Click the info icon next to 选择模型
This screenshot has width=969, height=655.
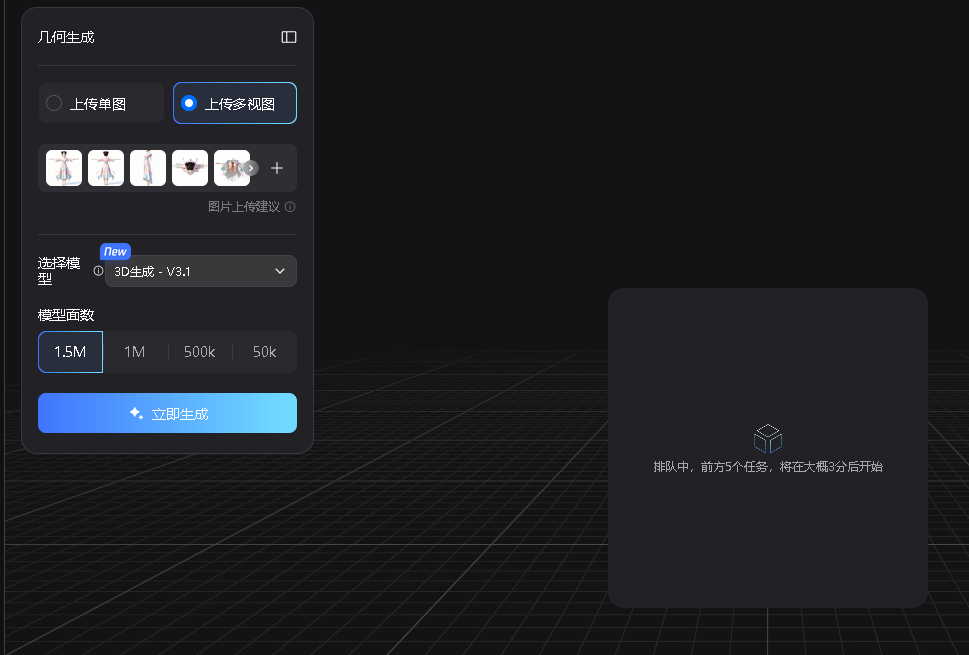[x=98, y=271]
